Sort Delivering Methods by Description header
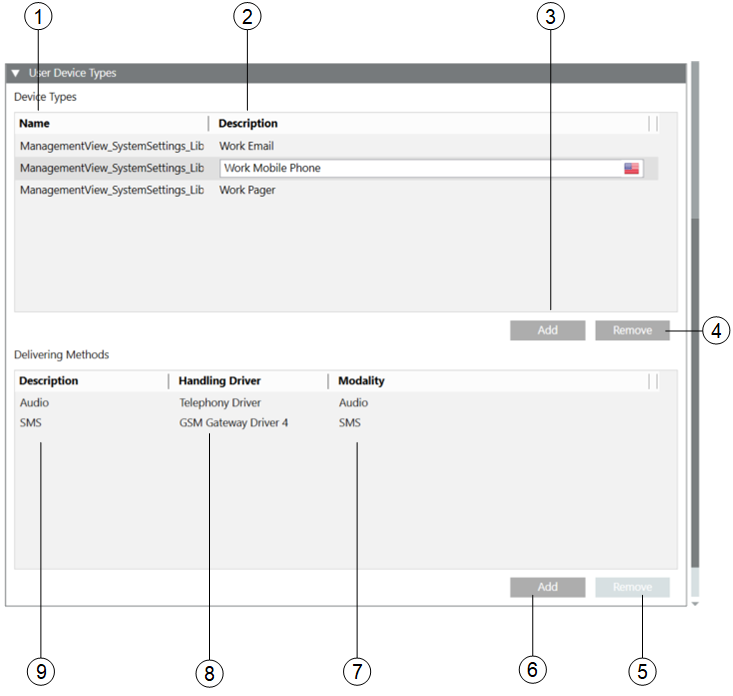This screenshot has height=696, width=733. pos(48,381)
